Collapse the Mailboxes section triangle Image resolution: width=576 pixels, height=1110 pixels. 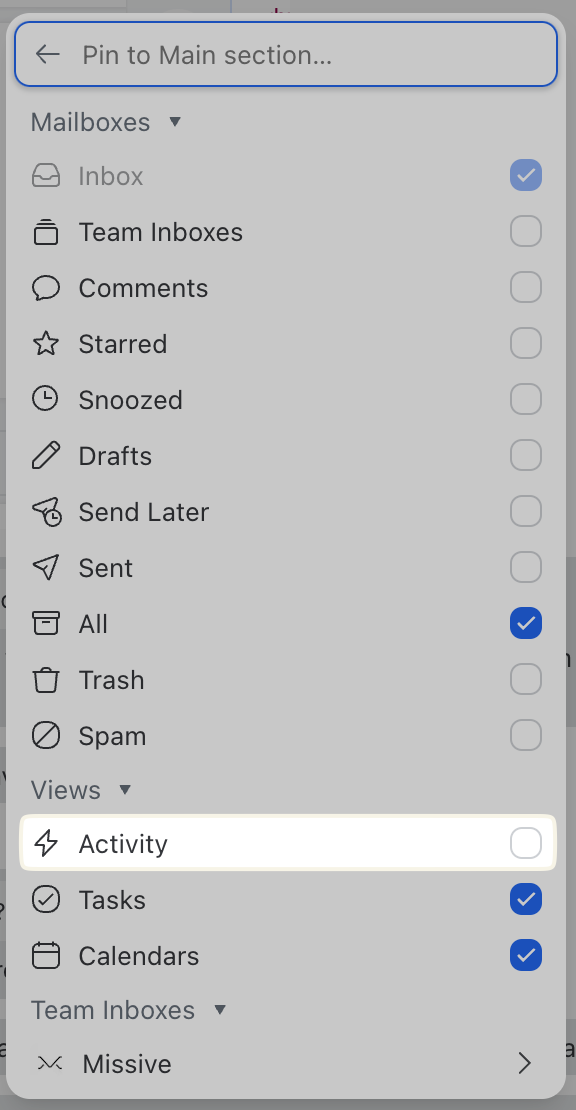click(x=175, y=122)
